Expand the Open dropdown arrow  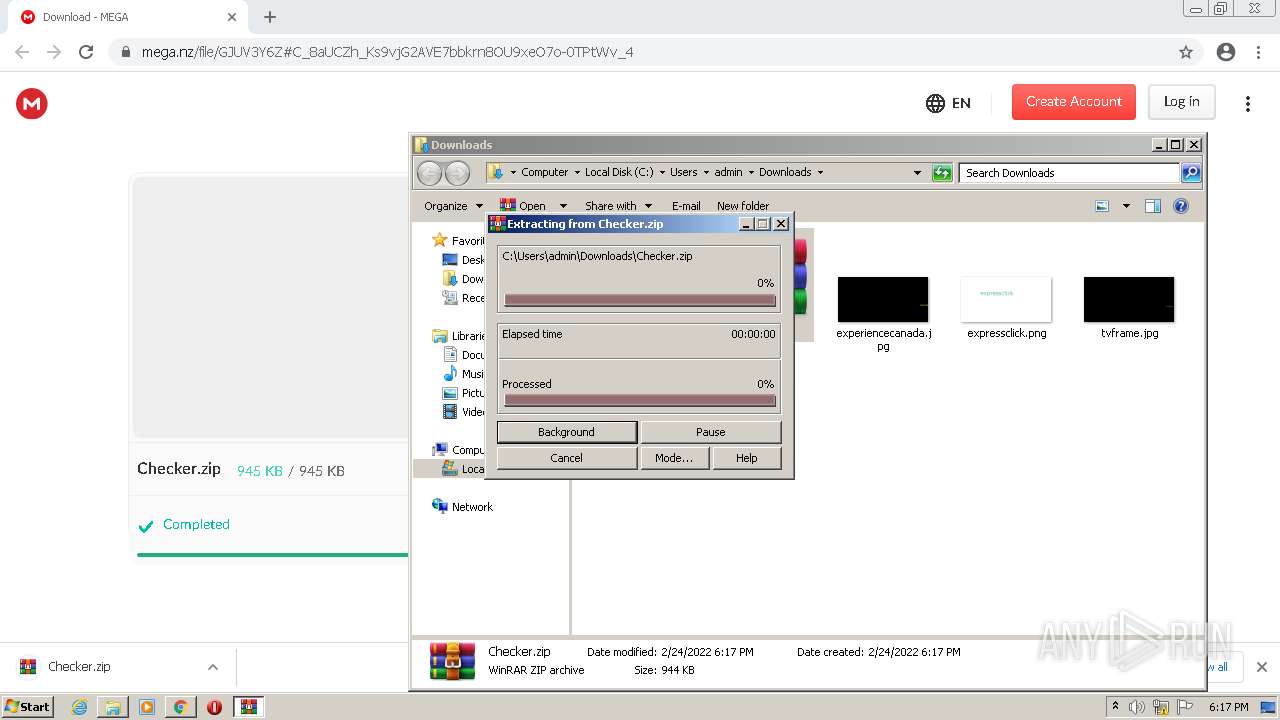(x=563, y=206)
